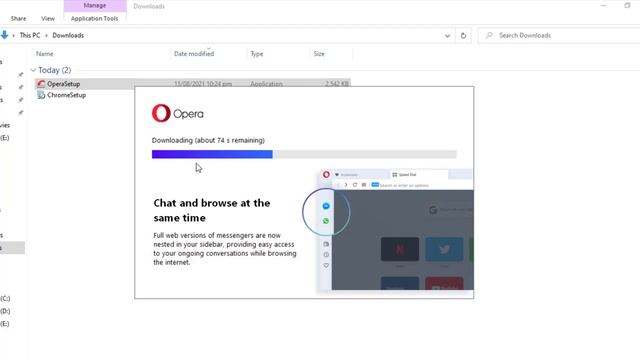The width and height of the screenshot is (640, 360).
Task: Click the Opera logo in installer
Action: point(178,113)
